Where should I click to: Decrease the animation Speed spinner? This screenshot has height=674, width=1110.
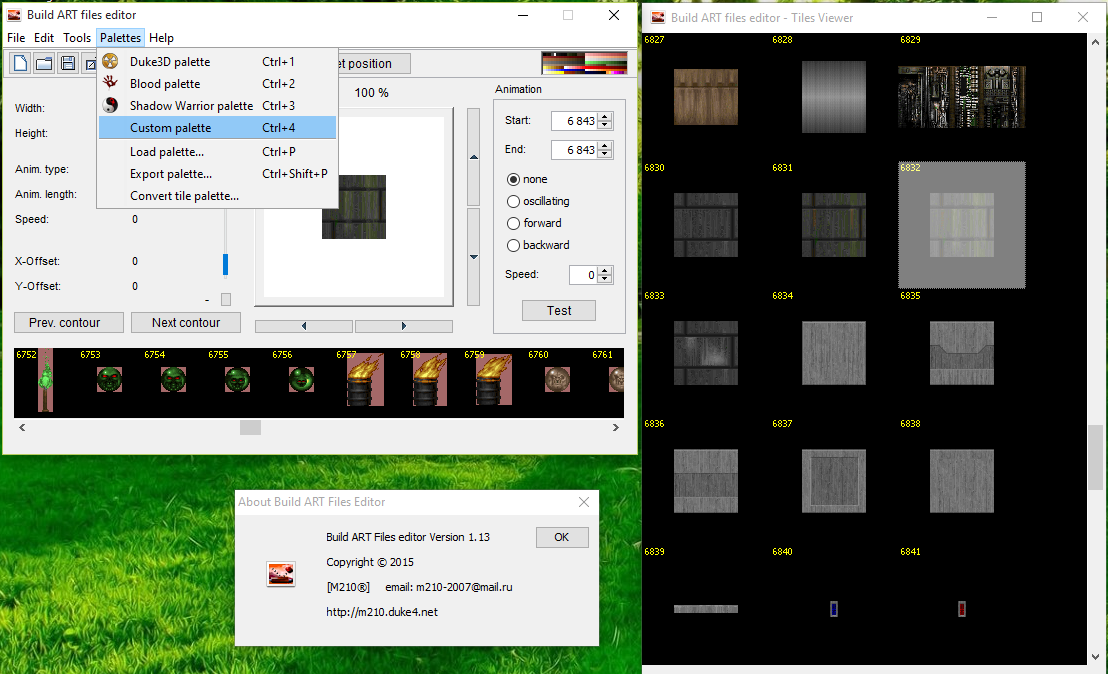(605, 279)
